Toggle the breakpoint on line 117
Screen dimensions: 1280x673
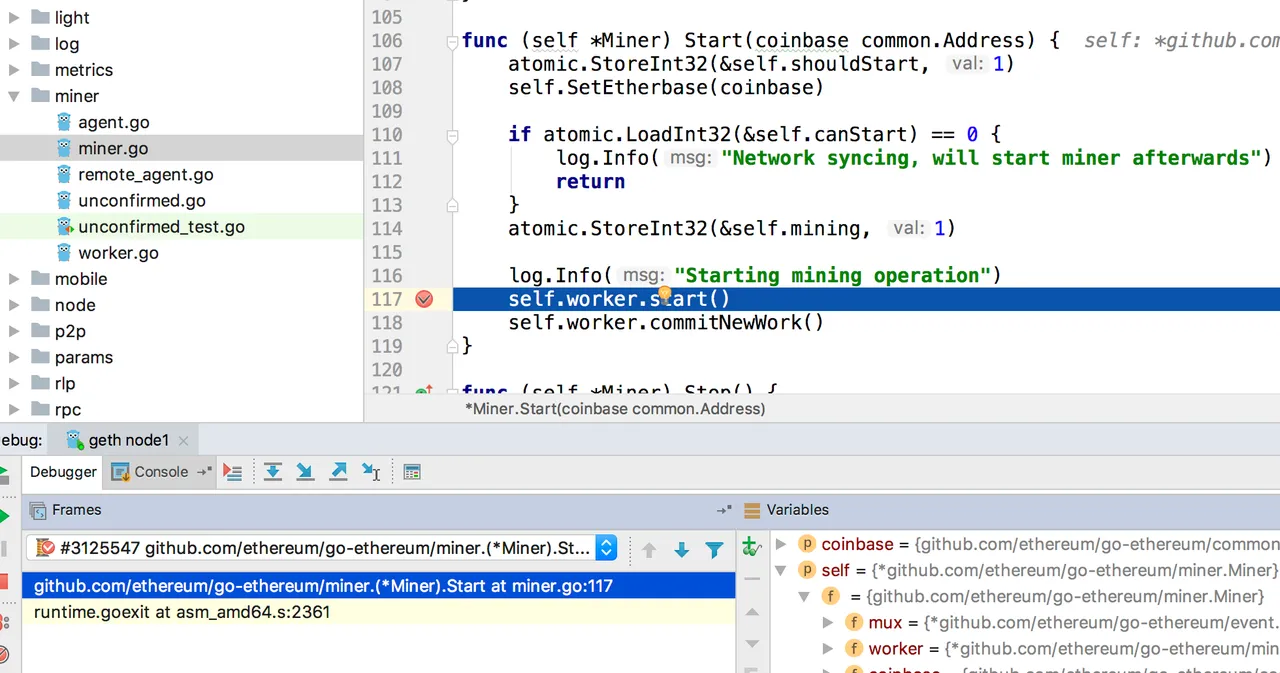pyautogui.click(x=424, y=299)
